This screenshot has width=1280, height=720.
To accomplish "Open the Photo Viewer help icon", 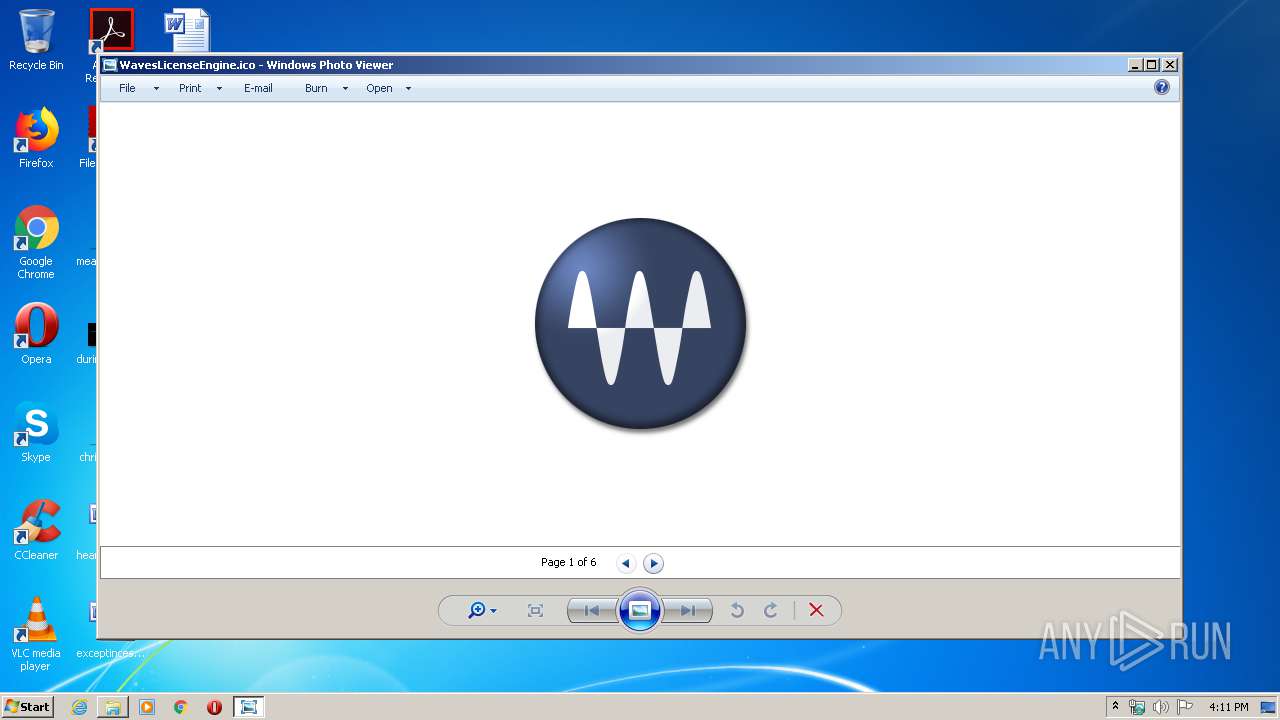I will click(1161, 88).
